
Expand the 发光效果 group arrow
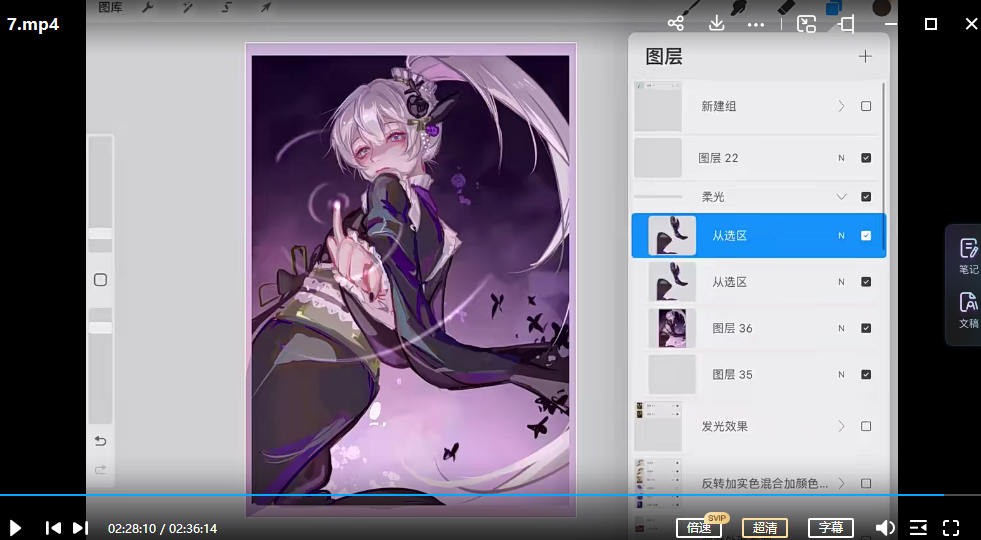pos(841,426)
